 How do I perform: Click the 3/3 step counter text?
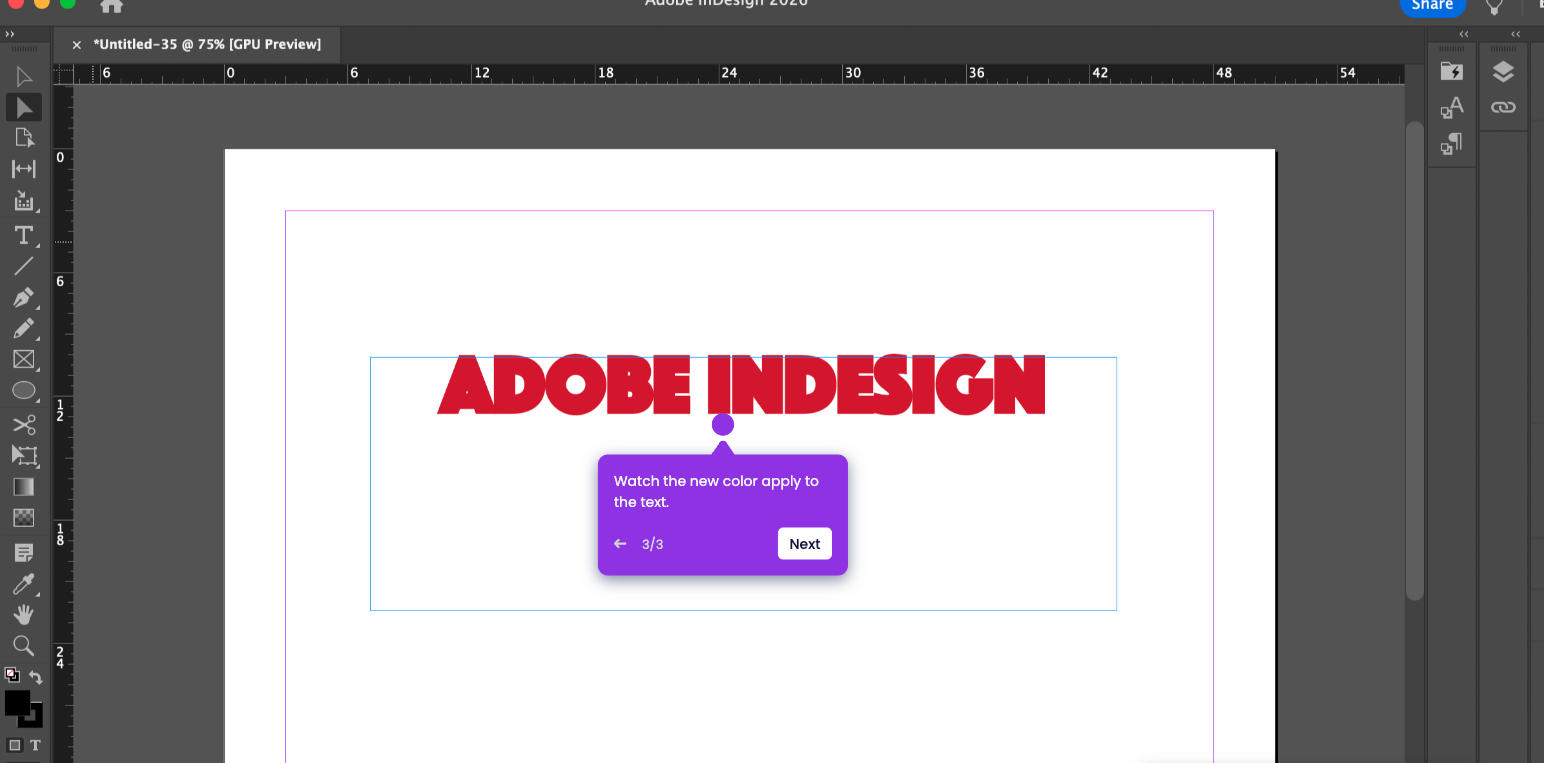652,544
